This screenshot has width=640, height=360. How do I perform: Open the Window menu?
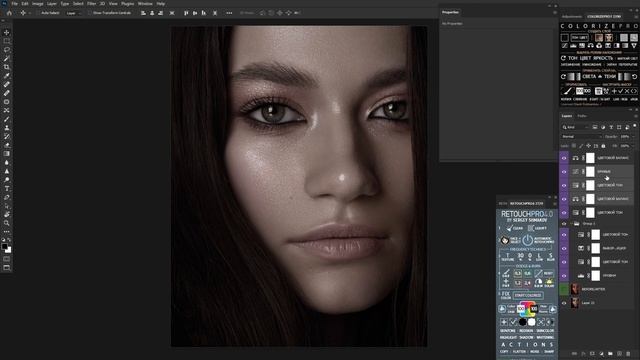(145, 4)
